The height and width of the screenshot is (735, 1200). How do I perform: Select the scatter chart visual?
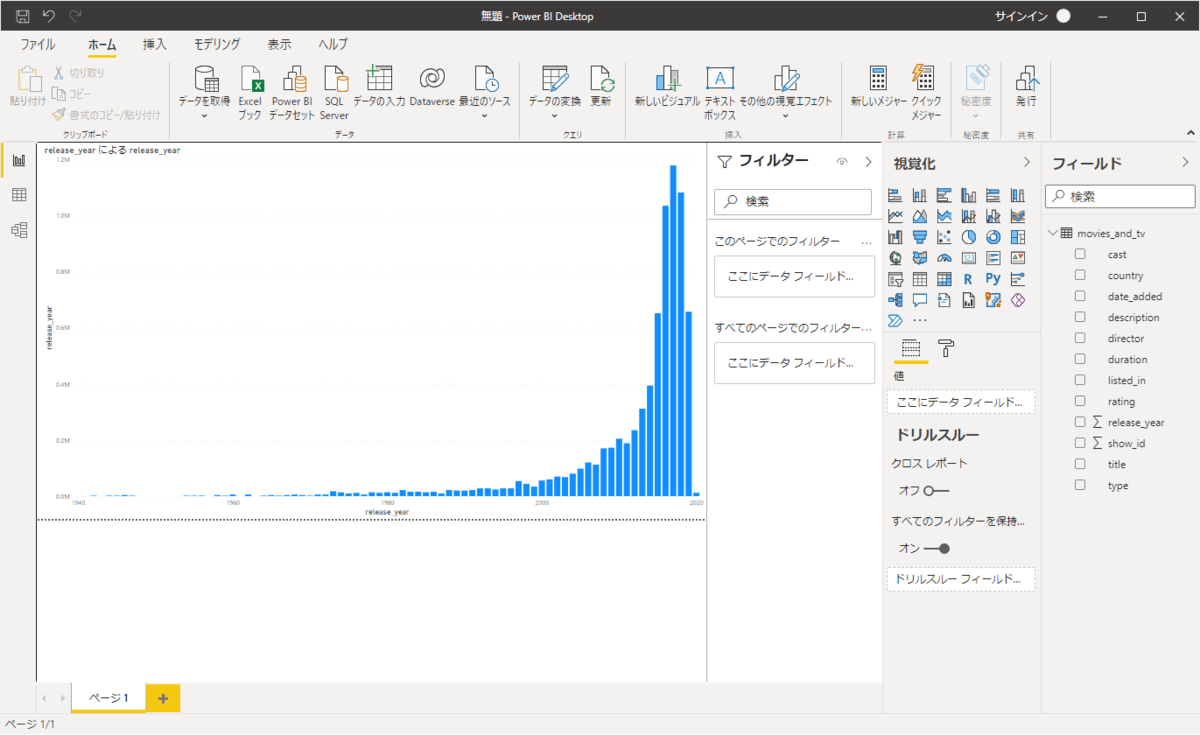(x=944, y=237)
